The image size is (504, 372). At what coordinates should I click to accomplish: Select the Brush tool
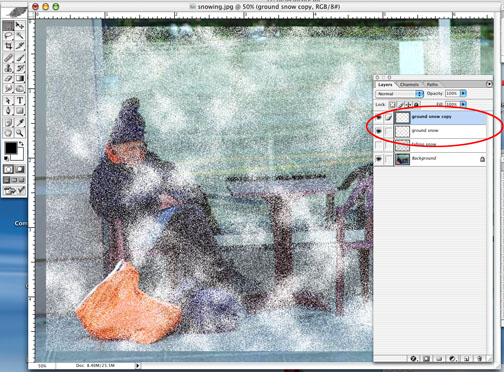pyautogui.click(x=20, y=58)
